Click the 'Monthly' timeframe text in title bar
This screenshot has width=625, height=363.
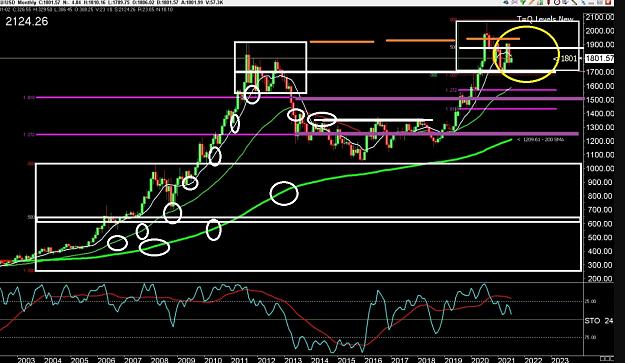(28, 2)
